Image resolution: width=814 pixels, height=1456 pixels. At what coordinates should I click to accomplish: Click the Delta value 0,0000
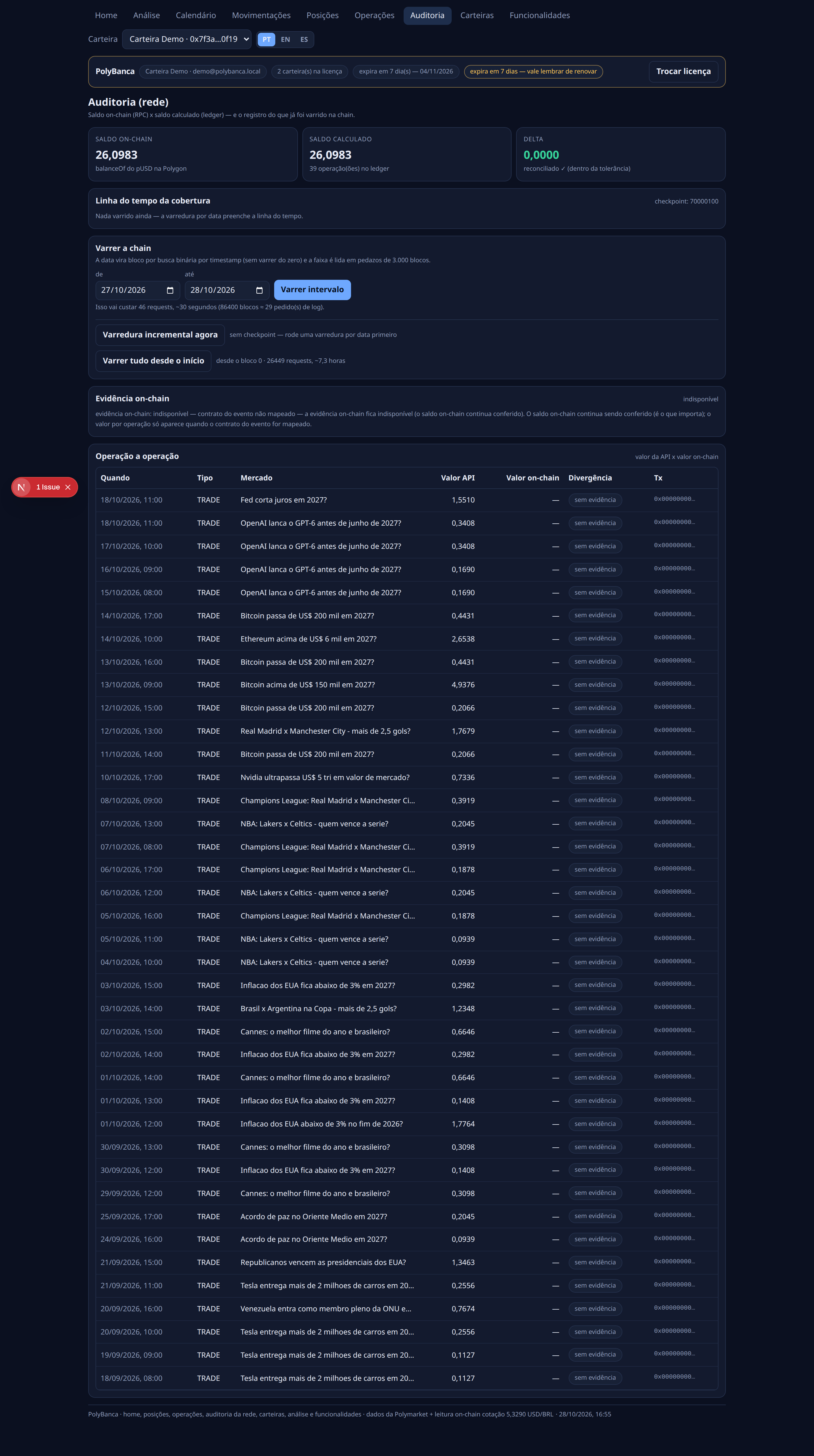pyautogui.click(x=541, y=155)
